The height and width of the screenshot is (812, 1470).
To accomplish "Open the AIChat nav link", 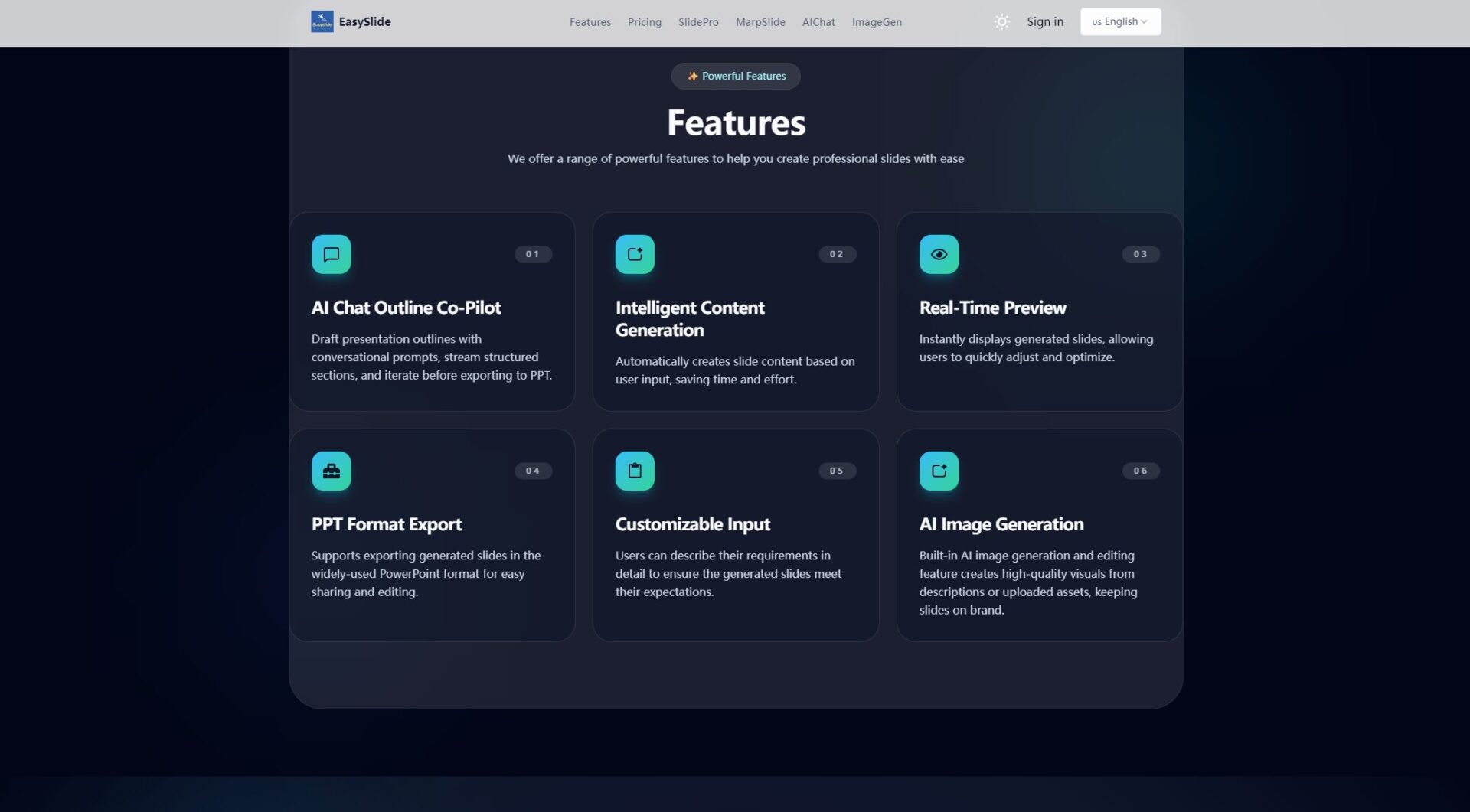I will click(x=818, y=22).
